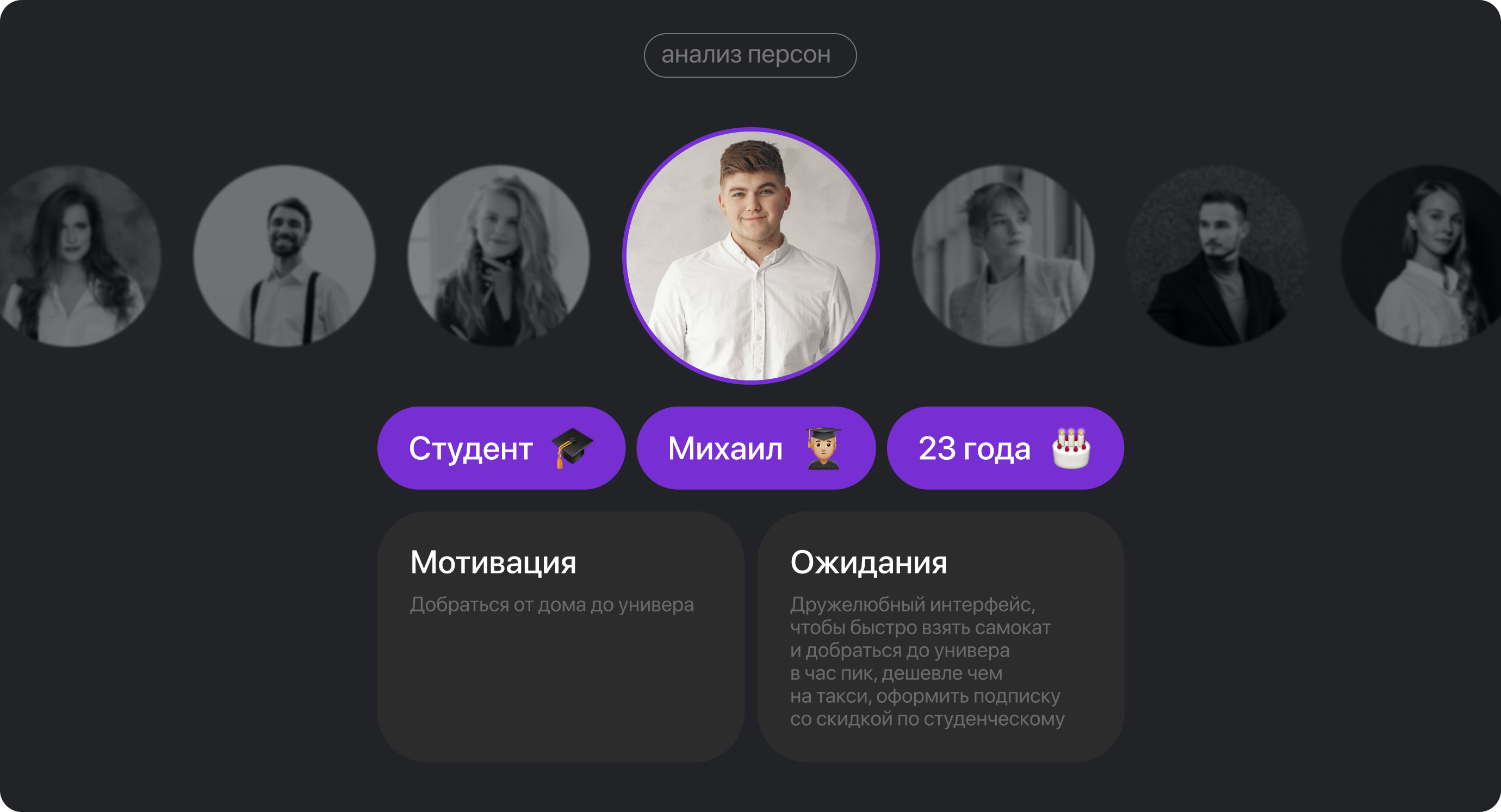The width and height of the screenshot is (1501, 812).
Task: Click the graduation cap icon beside Студент
Action: 572,448
